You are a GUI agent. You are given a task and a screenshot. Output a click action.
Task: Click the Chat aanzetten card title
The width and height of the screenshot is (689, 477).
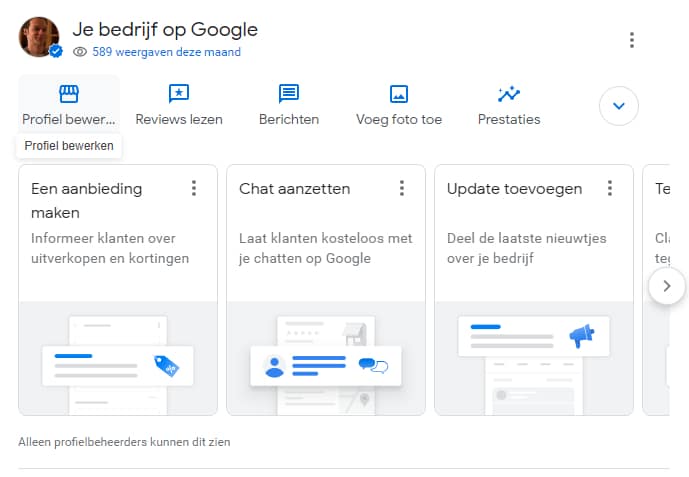tap(294, 189)
